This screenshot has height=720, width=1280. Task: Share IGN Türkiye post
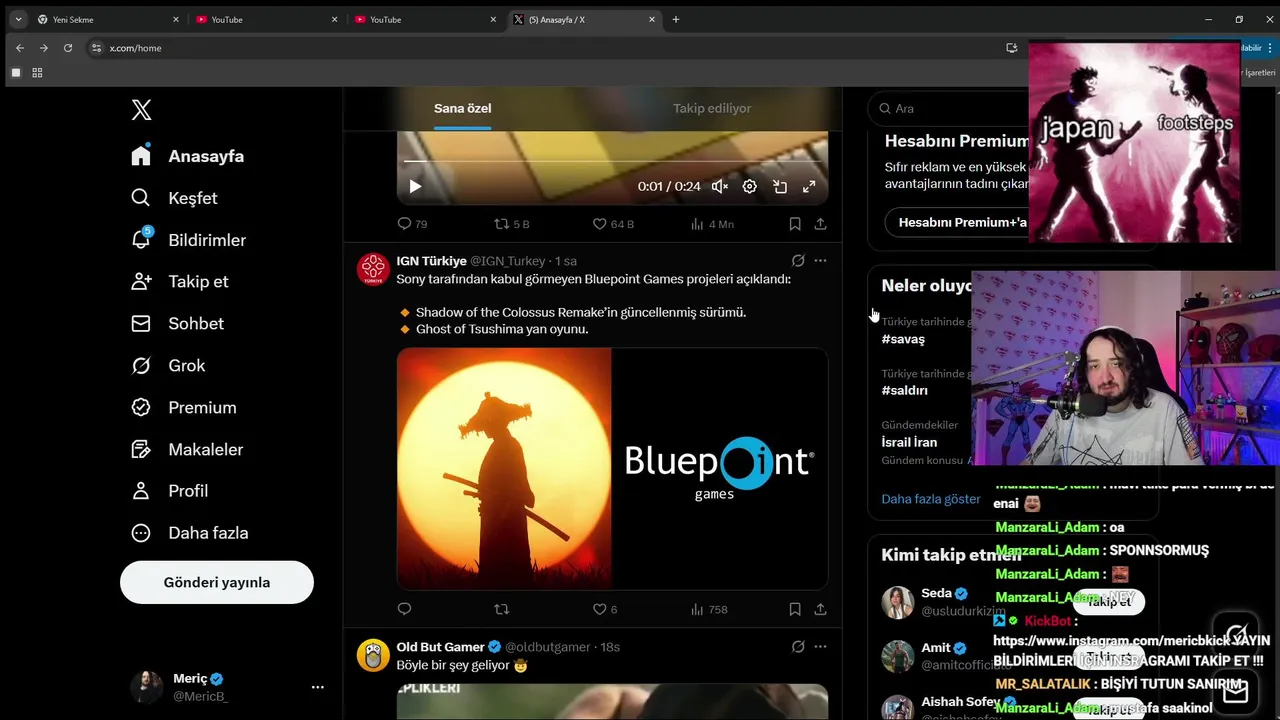click(820, 609)
